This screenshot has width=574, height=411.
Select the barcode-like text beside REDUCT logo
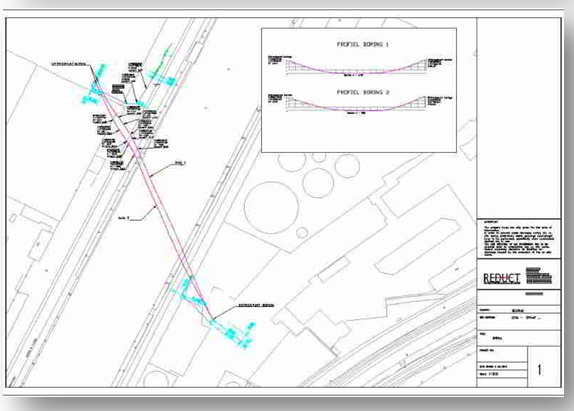tap(538, 276)
